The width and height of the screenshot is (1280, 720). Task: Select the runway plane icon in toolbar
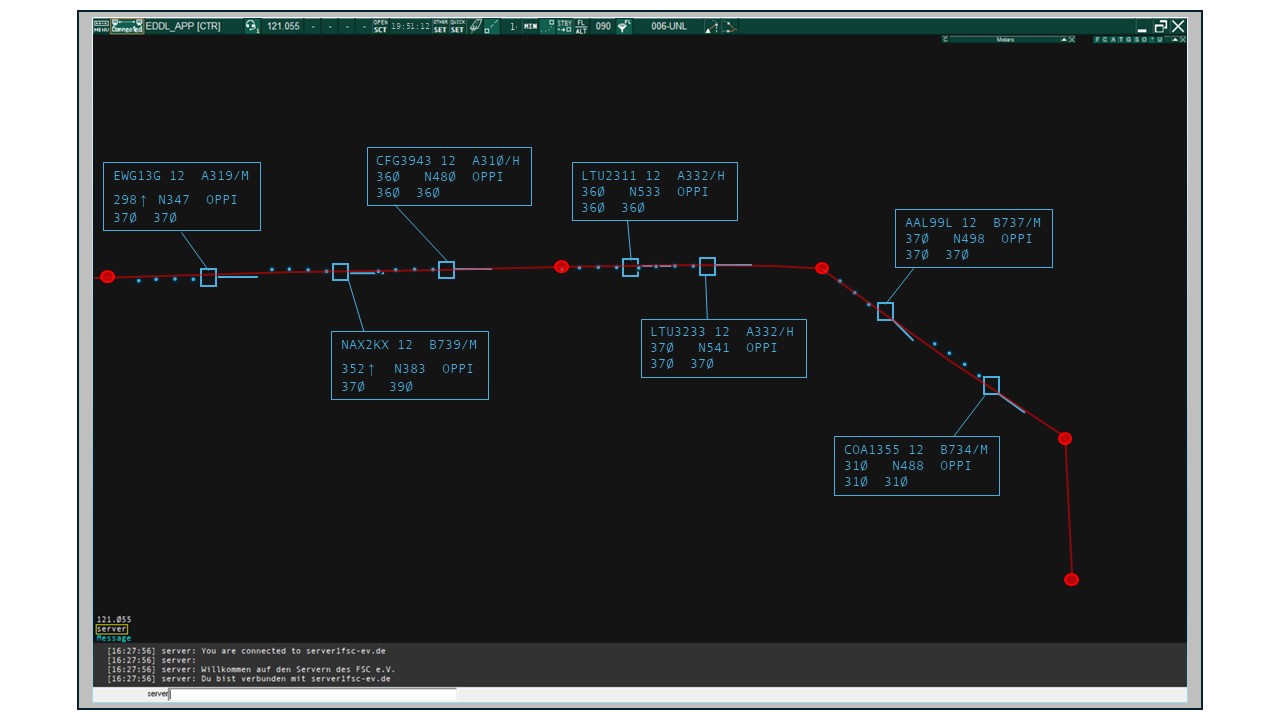coord(475,25)
